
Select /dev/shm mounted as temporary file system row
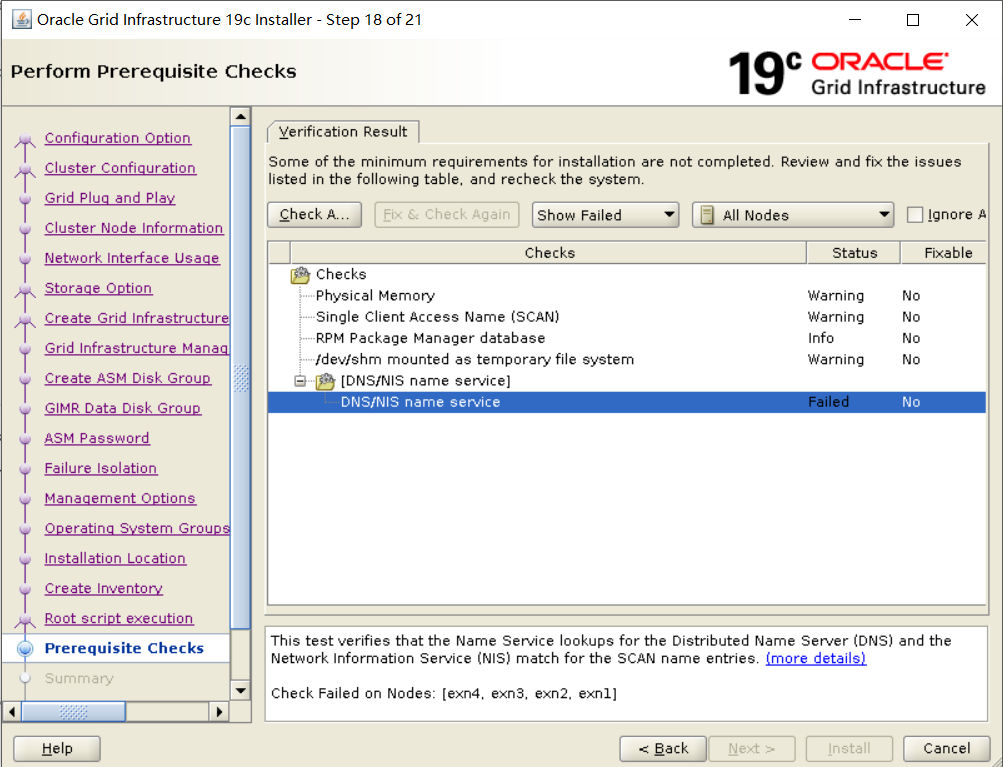pyautogui.click(x=627, y=360)
